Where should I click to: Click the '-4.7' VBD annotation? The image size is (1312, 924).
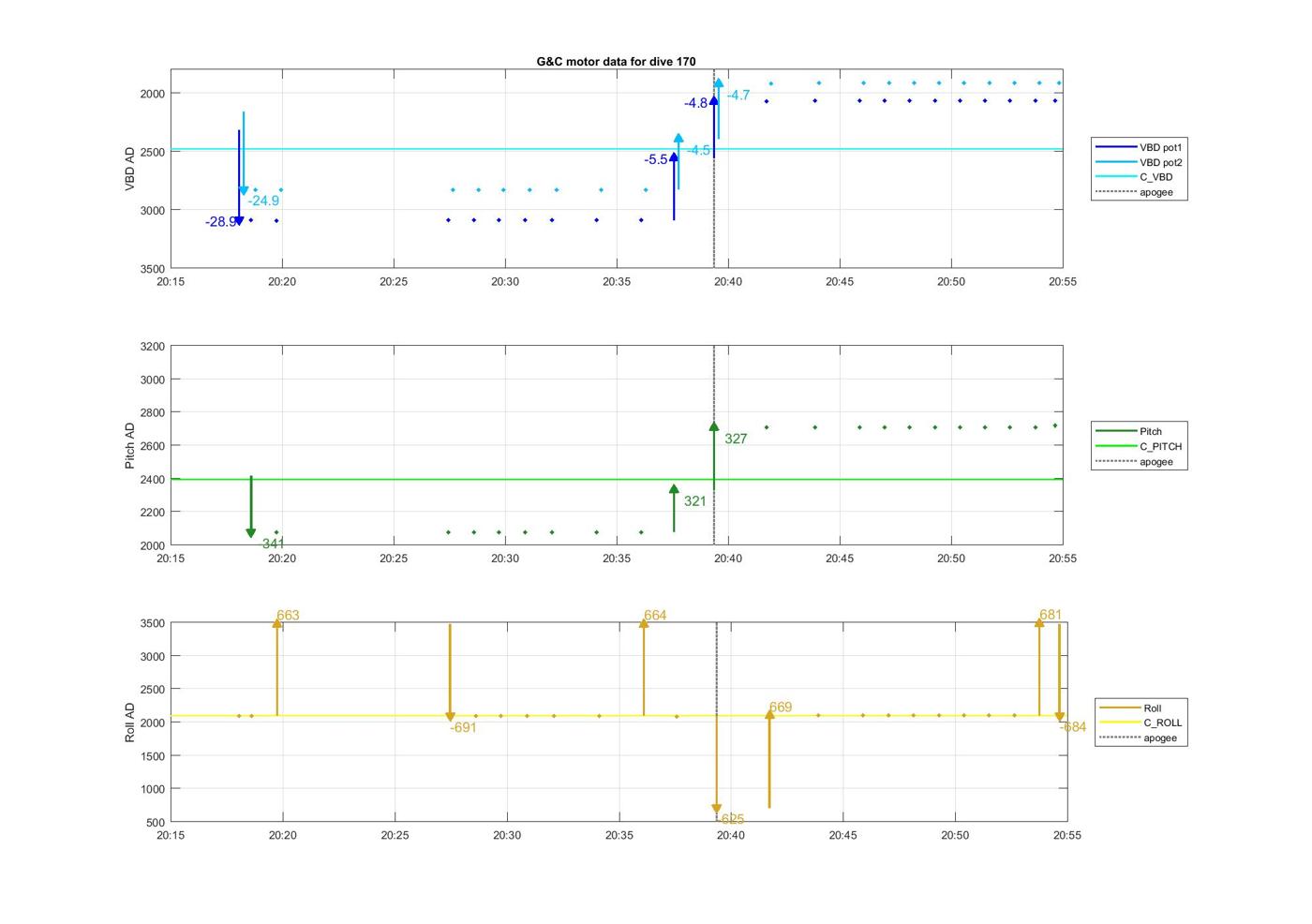point(738,95)
